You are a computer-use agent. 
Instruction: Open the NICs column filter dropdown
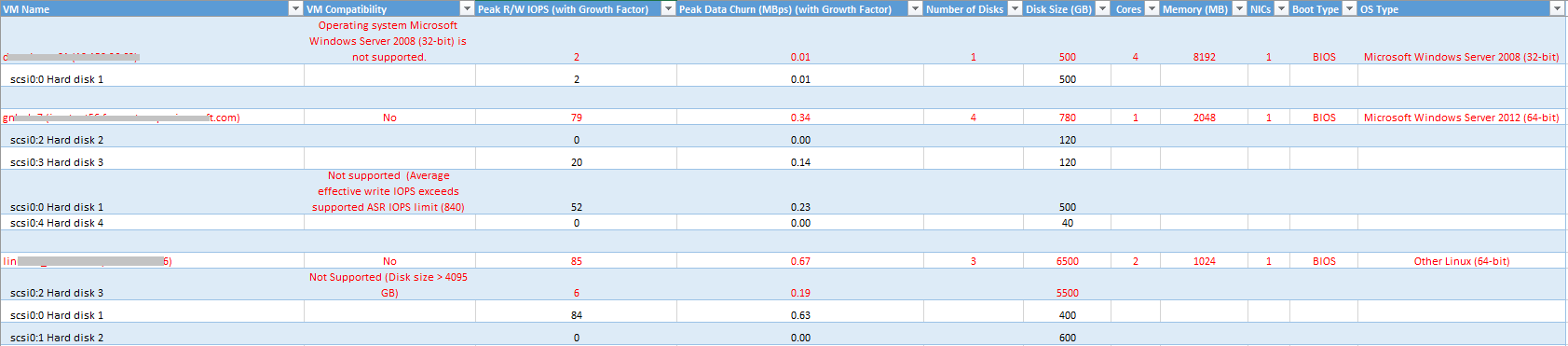[x=1281, y=8]
